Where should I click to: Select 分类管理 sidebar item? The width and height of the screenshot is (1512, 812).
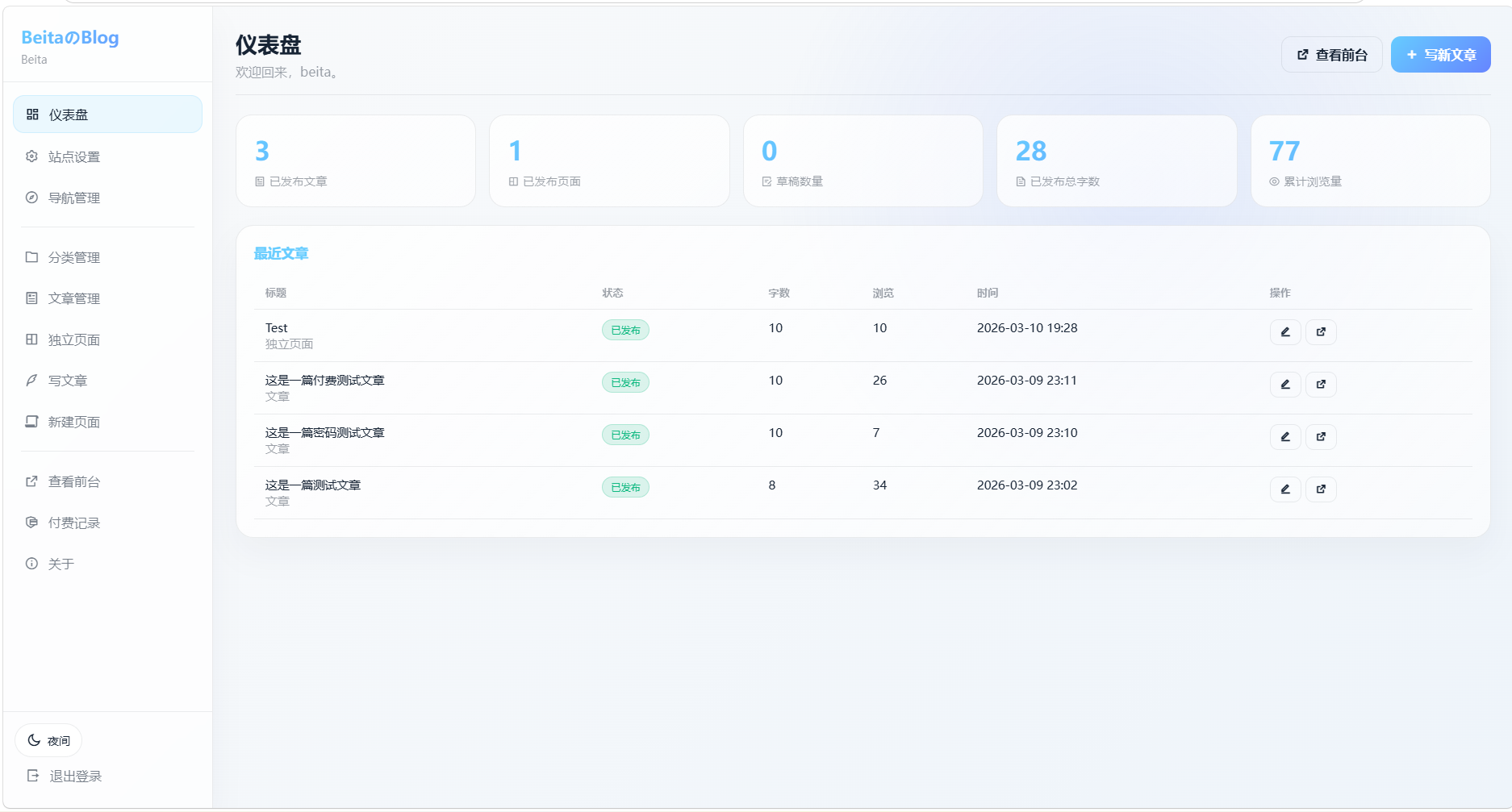(x=74, y=257)
